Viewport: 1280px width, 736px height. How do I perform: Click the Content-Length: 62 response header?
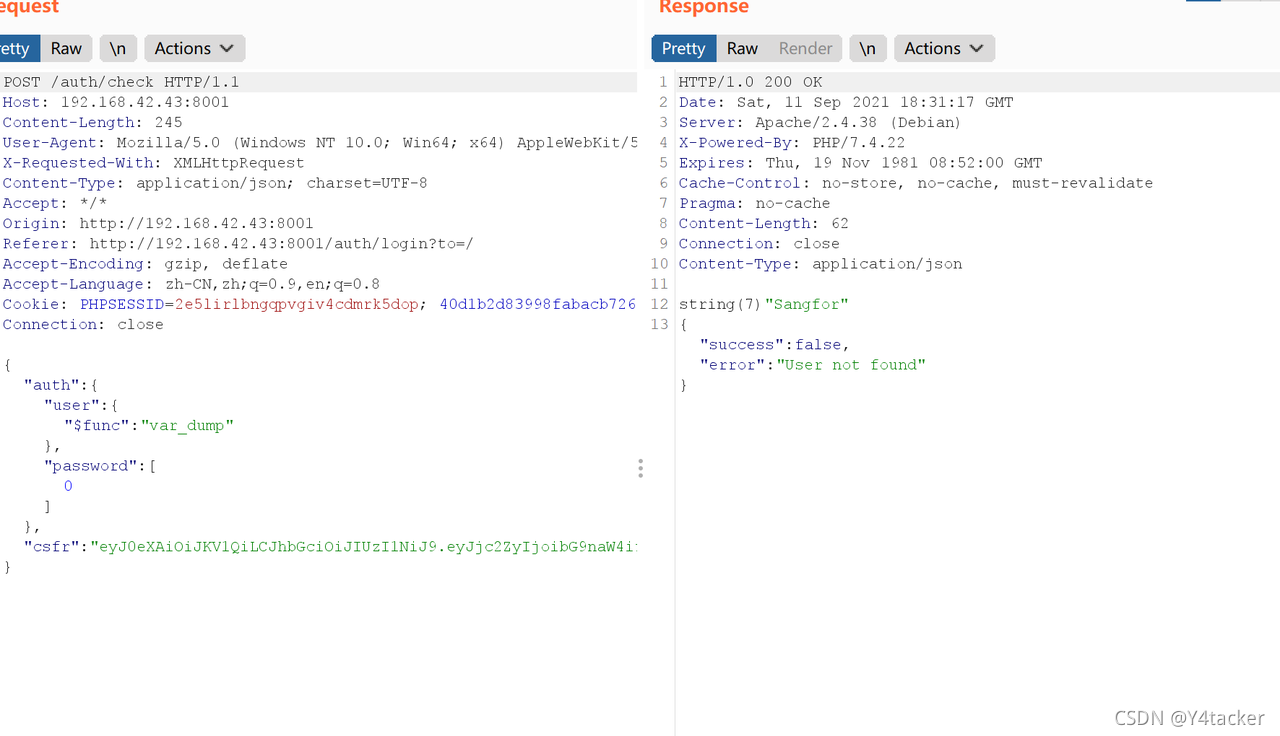click(764, 223)
